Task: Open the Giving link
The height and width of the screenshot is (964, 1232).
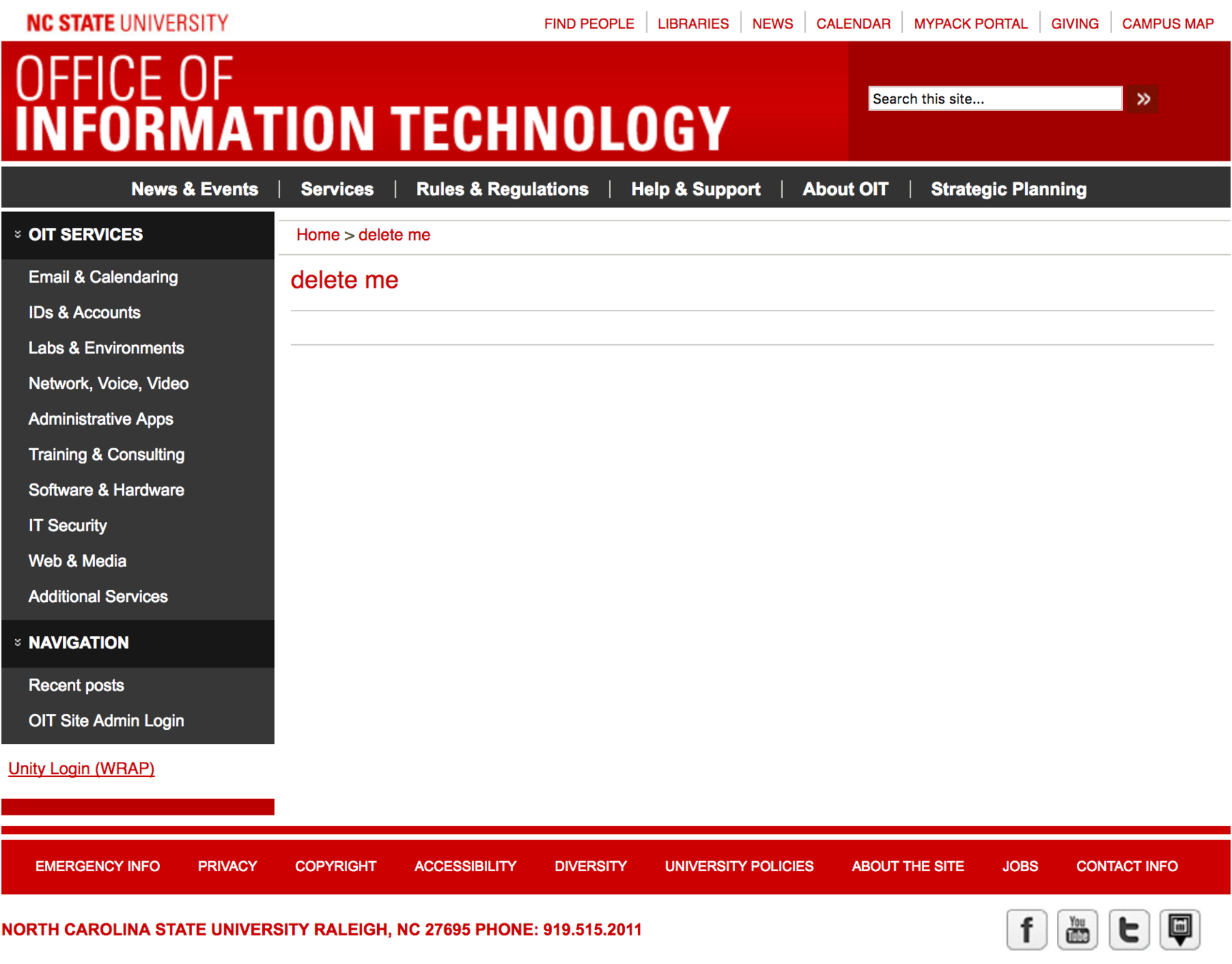Action: [1075, 24]
